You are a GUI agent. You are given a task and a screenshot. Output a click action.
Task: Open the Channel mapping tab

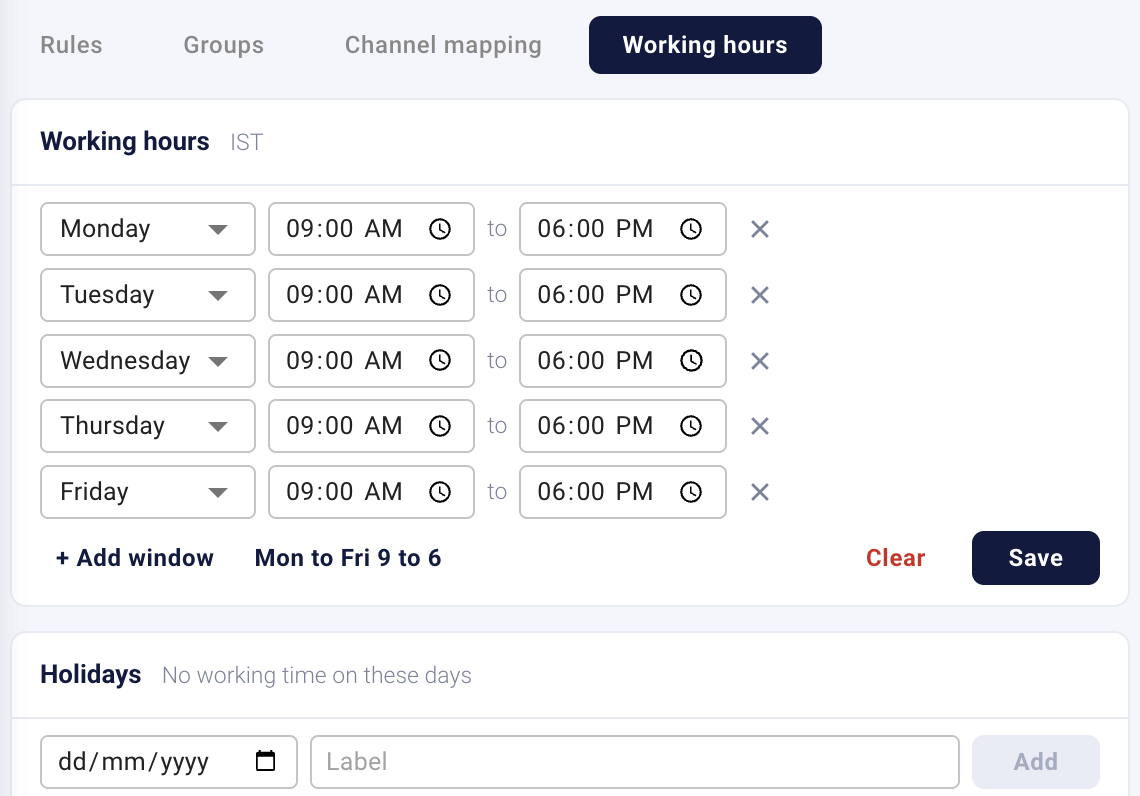pos(443,45)
